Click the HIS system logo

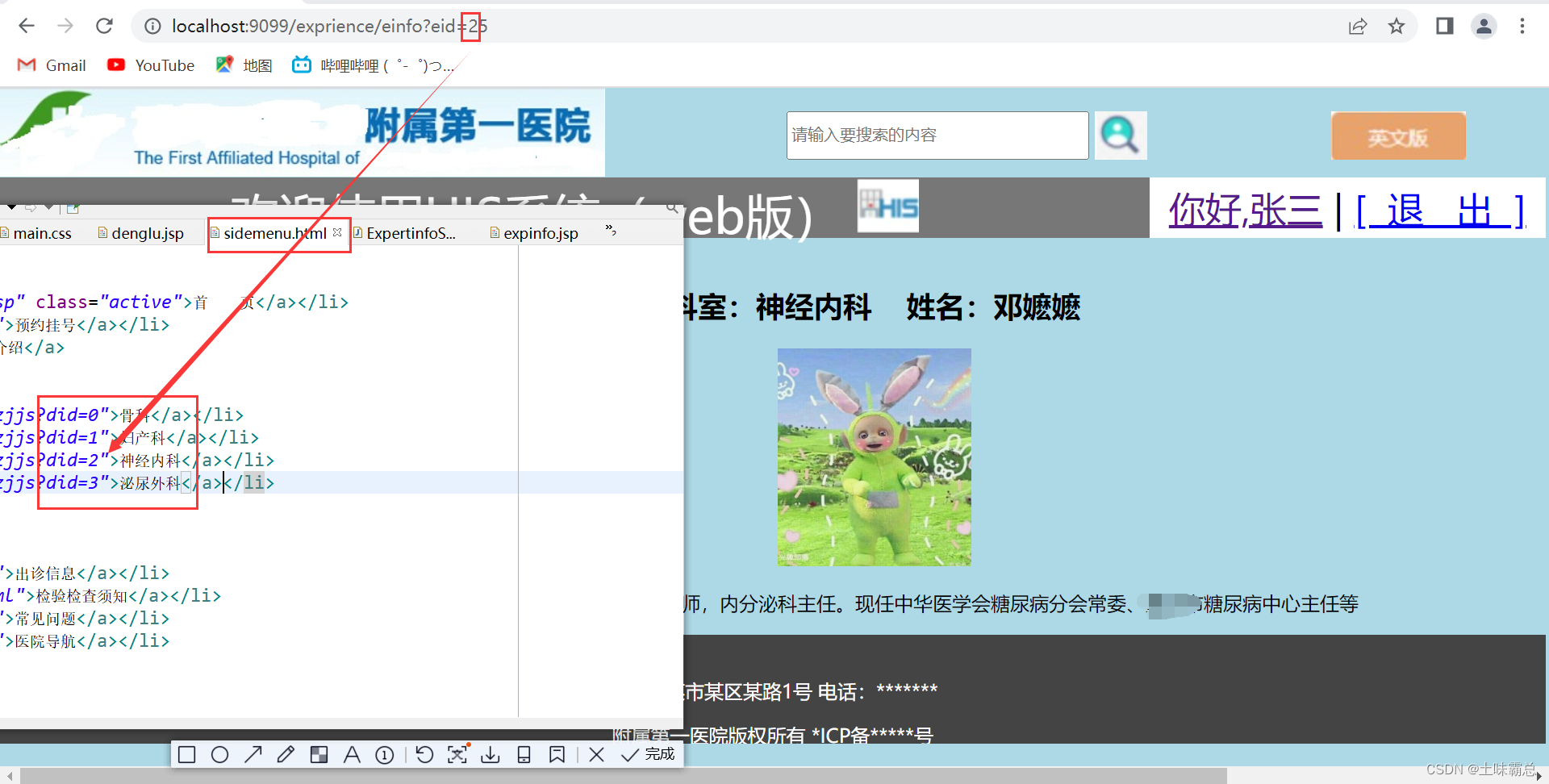click(888, 206)
